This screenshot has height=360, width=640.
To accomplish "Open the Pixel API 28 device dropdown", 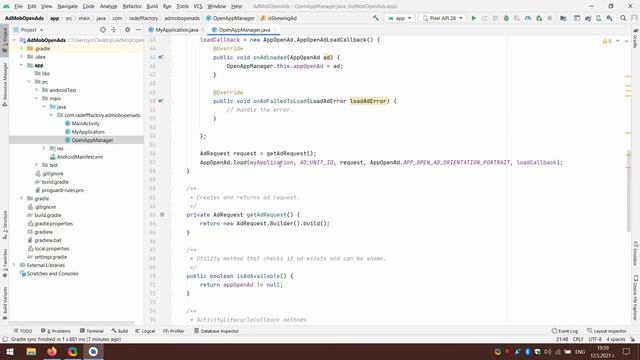I will tap(442, 18).
